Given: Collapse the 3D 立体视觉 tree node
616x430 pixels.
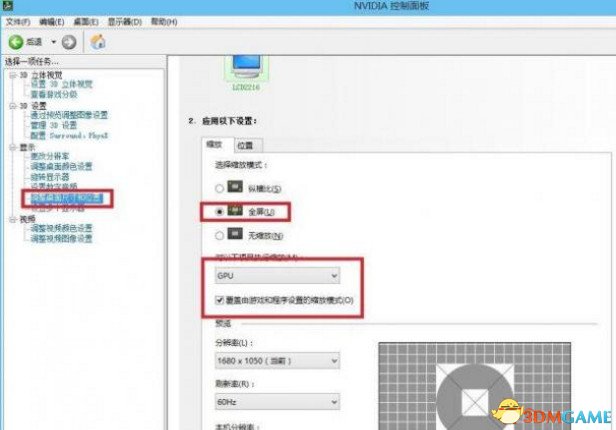Looking at the screenshot, I should (13, 75).
